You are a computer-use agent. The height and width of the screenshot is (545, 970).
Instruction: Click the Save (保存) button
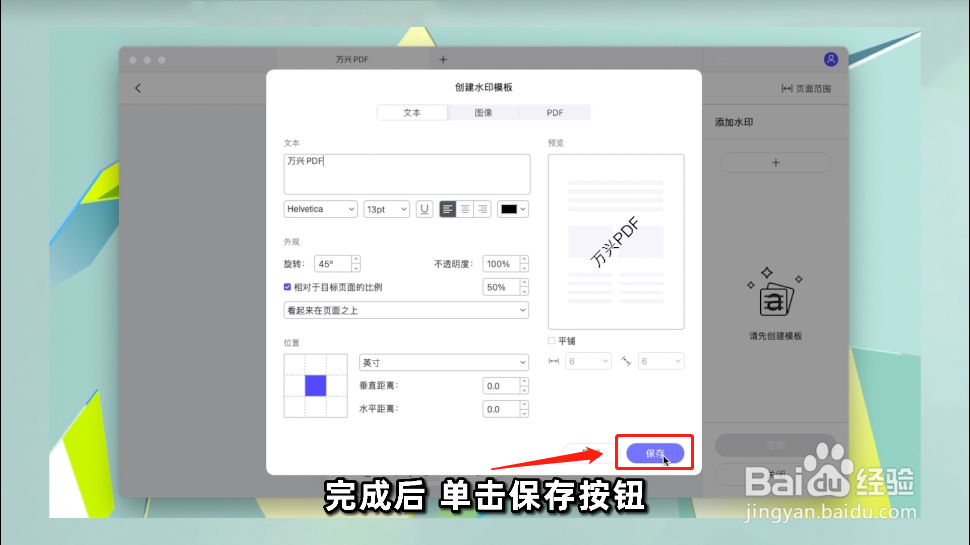pos(655,453)
